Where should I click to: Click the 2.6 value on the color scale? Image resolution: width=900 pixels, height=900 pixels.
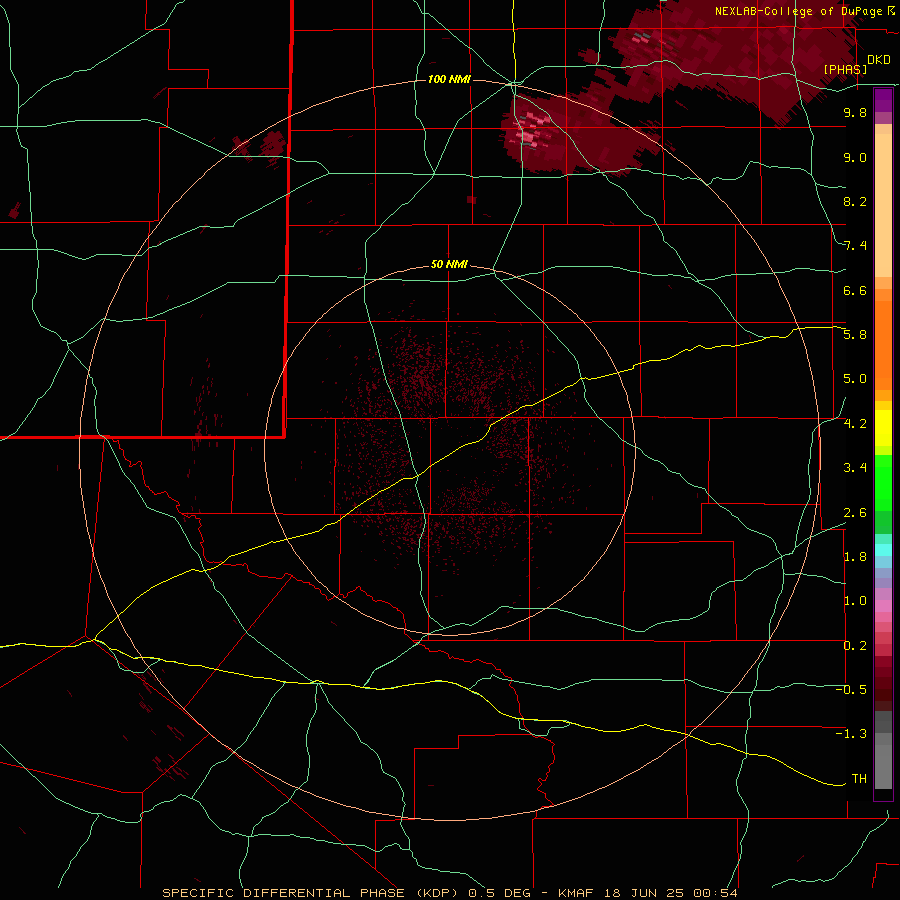pos(855,512)
